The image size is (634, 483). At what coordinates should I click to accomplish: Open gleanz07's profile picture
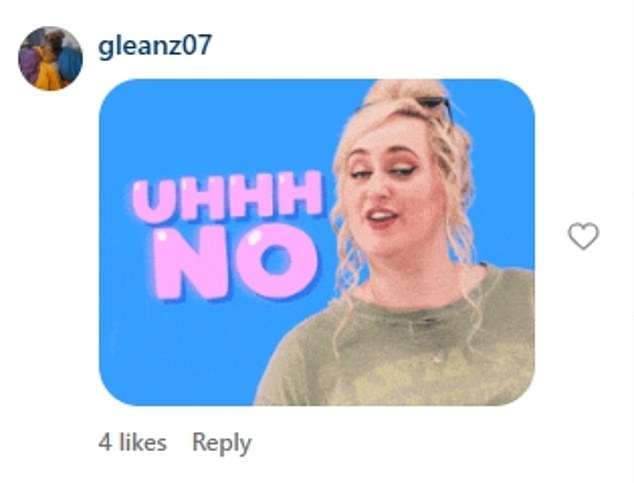coord(51,59)
